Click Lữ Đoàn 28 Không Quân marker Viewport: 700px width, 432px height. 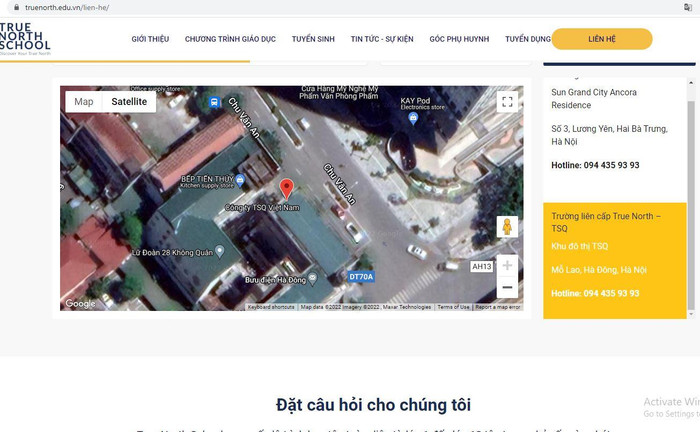click(x=220, y=251)
